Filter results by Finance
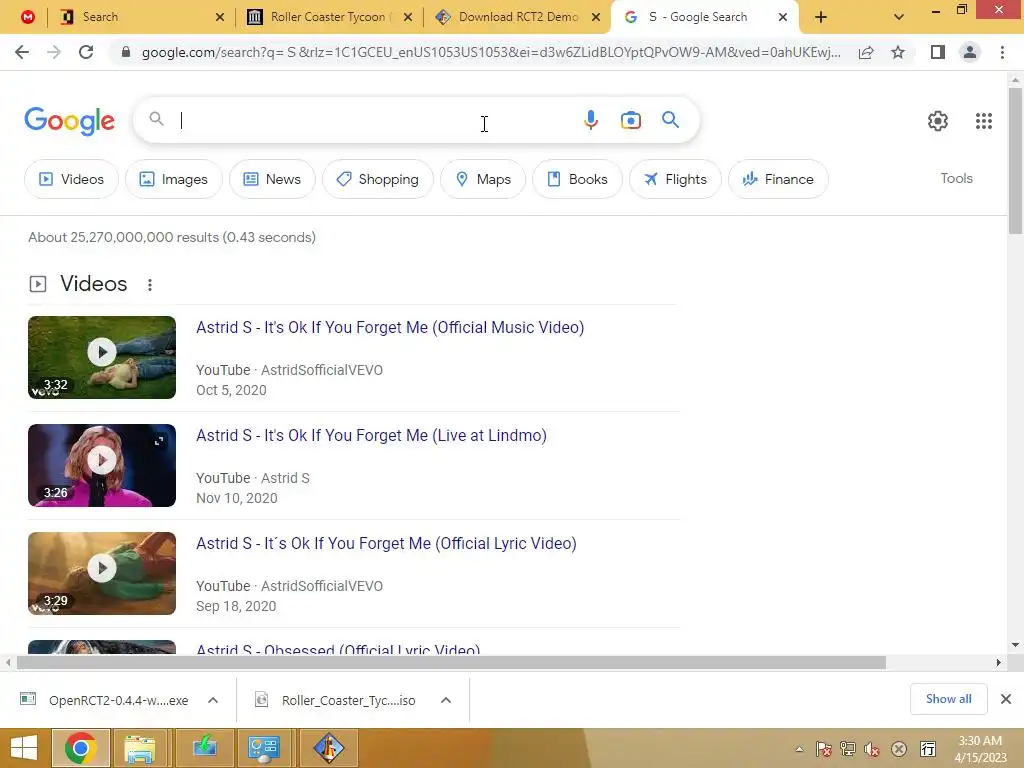 tap(778, 179)
